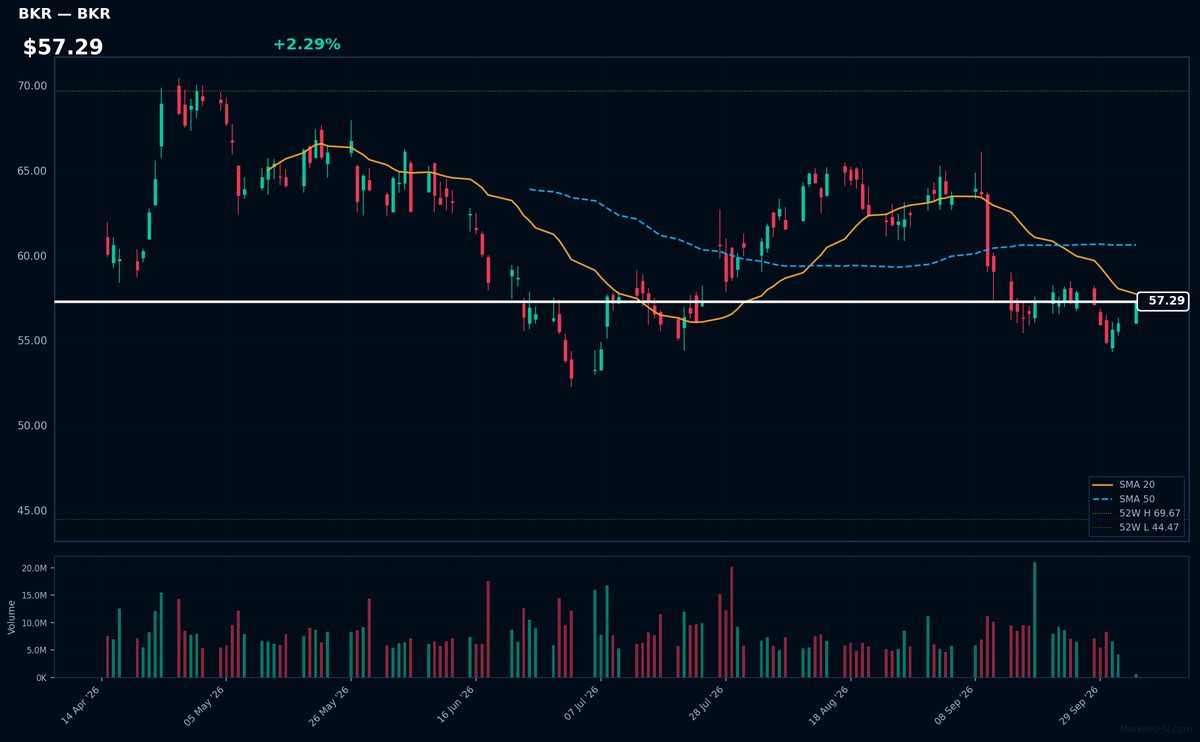Click the 45.00 price axis label
The height and width of the screenshot is (742, 1200).
pyautogui.click(x=32, y=511)
